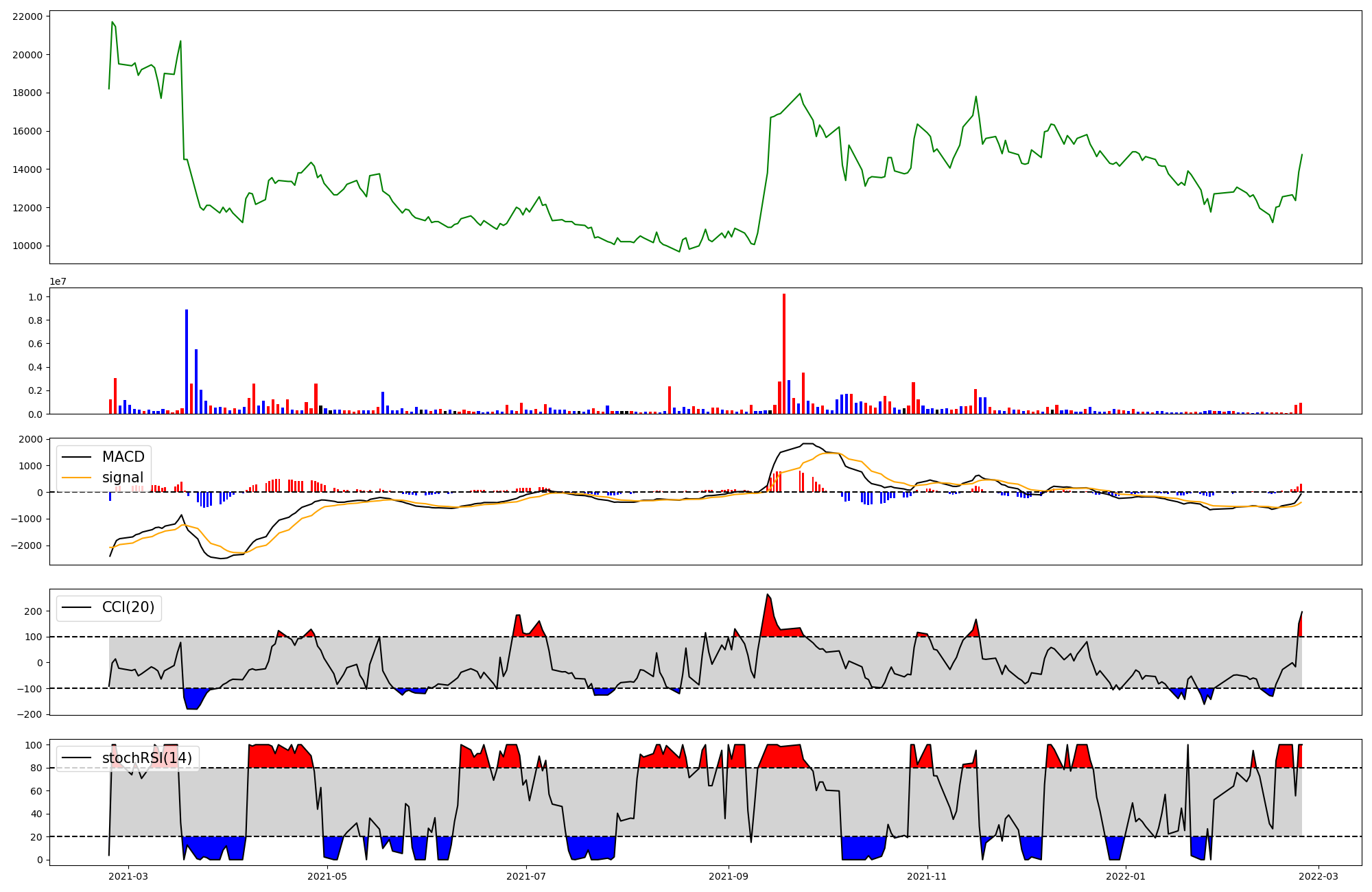The height and width of the screenshot is (892, 1372).
Task: Click the first peak of green price line
Action: click(x=113, y=22)
